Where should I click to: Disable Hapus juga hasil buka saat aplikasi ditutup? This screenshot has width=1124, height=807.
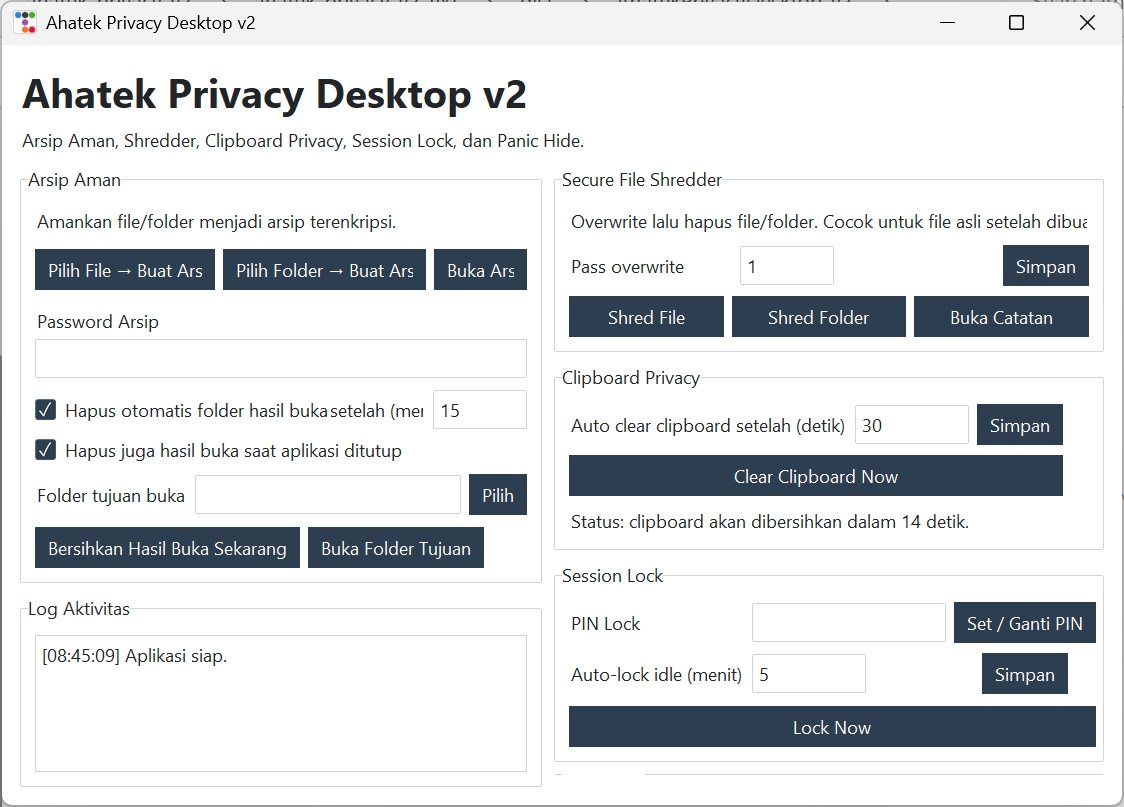(45, 449)
